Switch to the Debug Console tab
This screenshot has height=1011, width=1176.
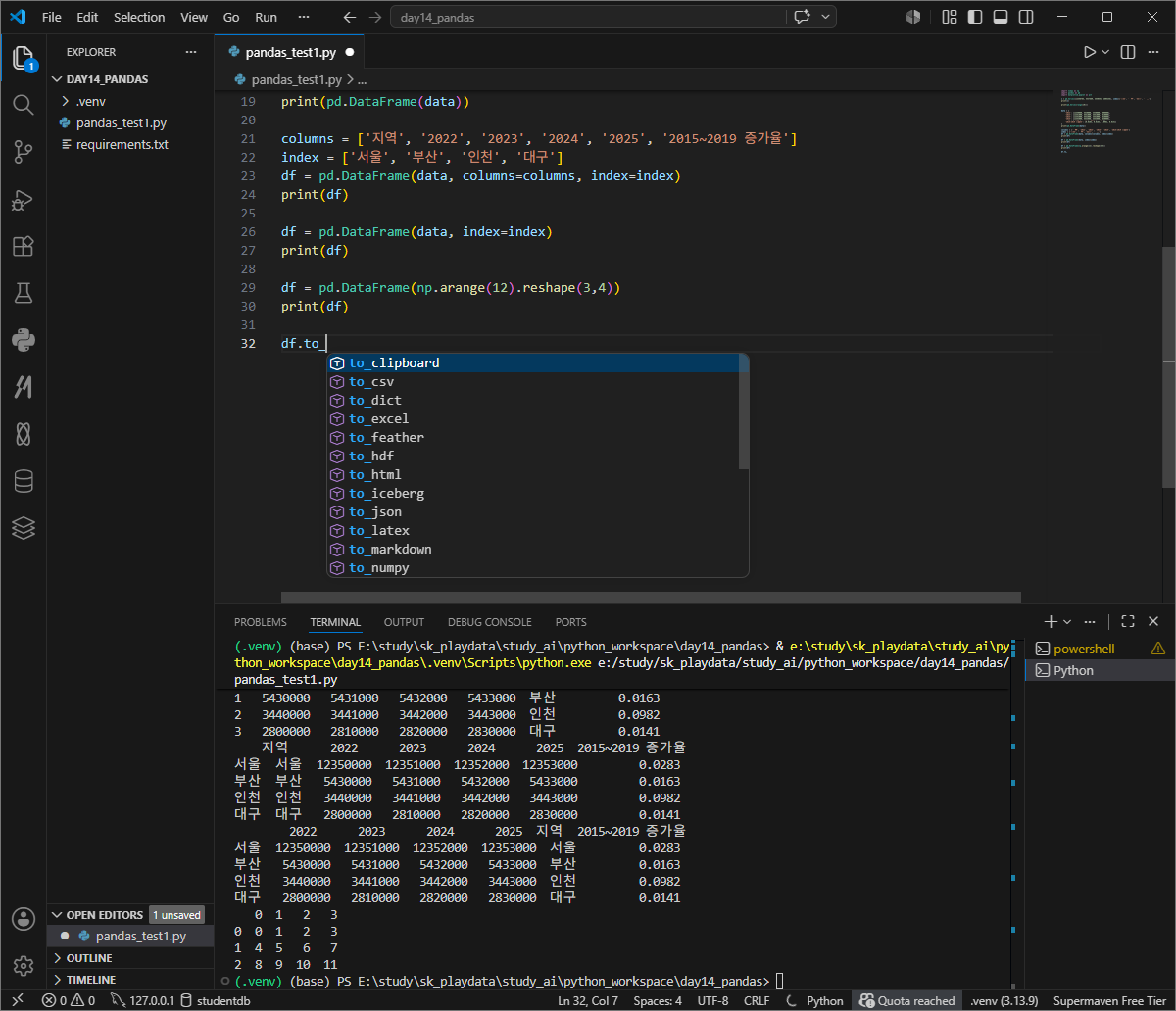click(490, 622)
